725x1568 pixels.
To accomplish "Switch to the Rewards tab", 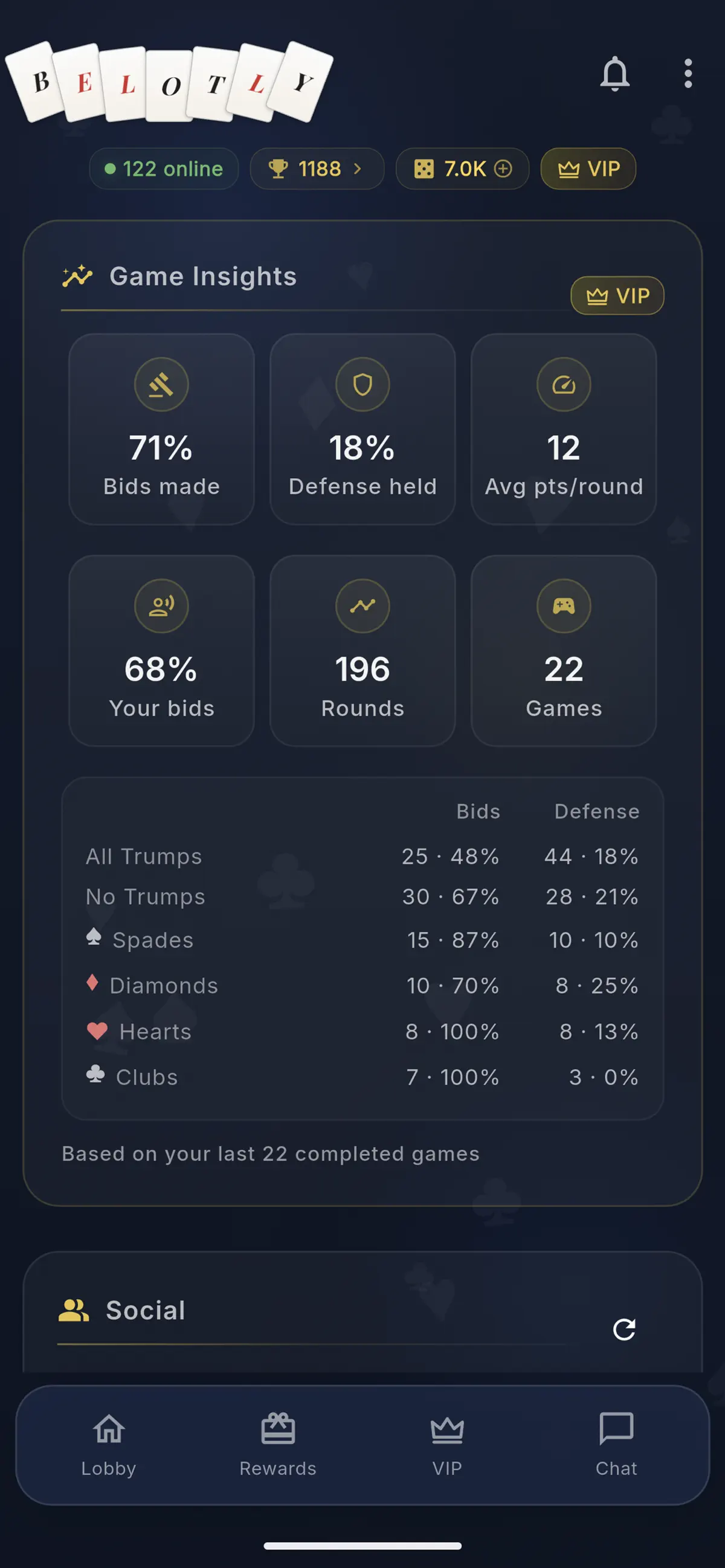I will click(x=277, y=1445).
